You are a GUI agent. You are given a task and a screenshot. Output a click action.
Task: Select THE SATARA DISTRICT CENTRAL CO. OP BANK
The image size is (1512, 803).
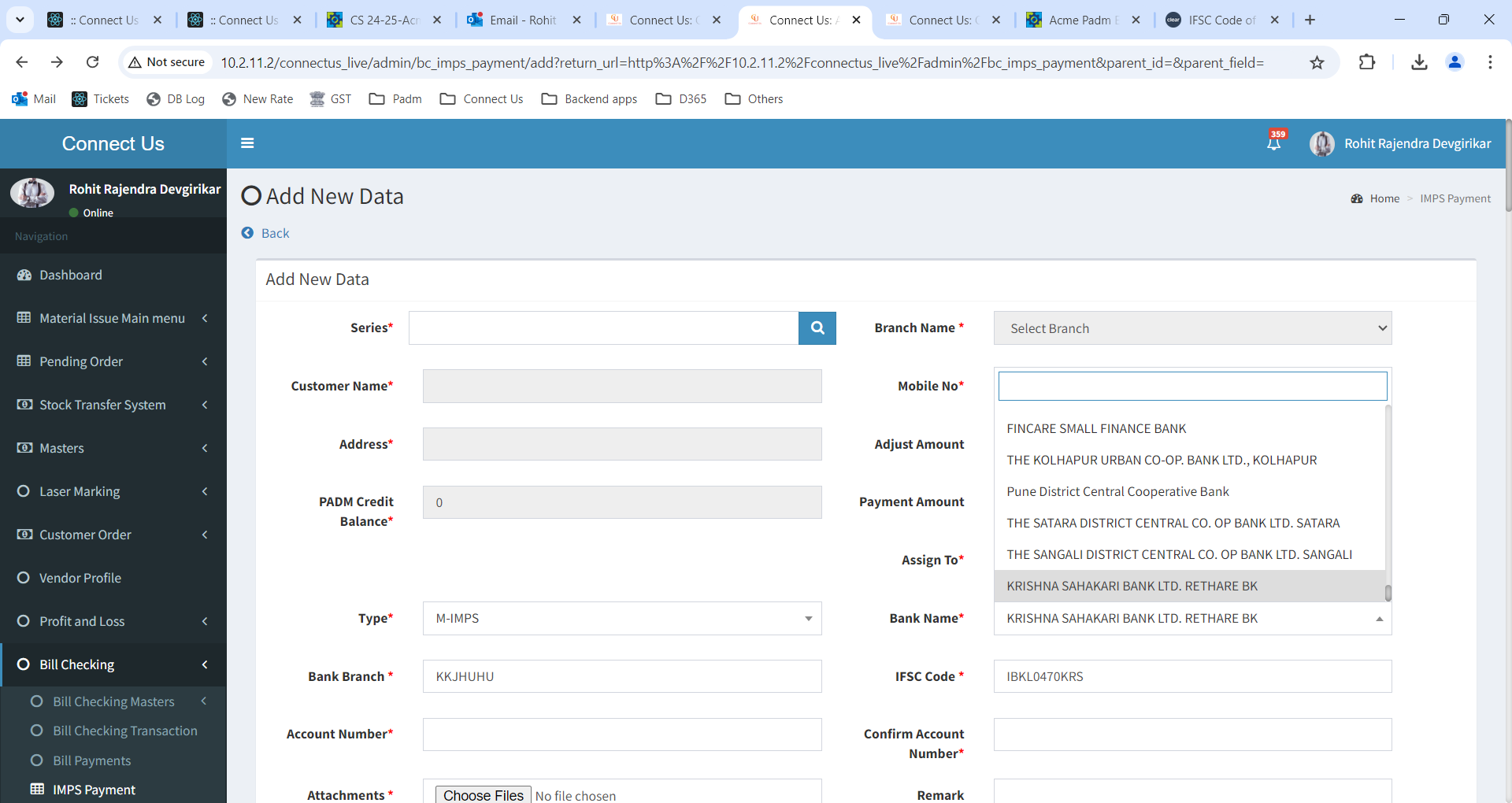coord(1189,524)
